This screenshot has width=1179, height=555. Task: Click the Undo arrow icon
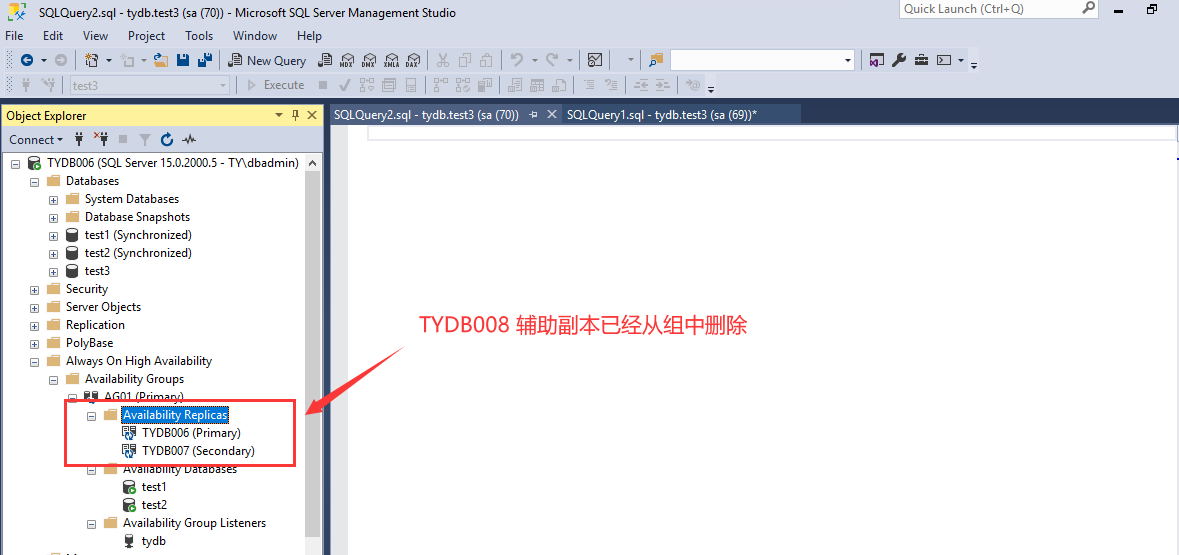pos(517,60)
